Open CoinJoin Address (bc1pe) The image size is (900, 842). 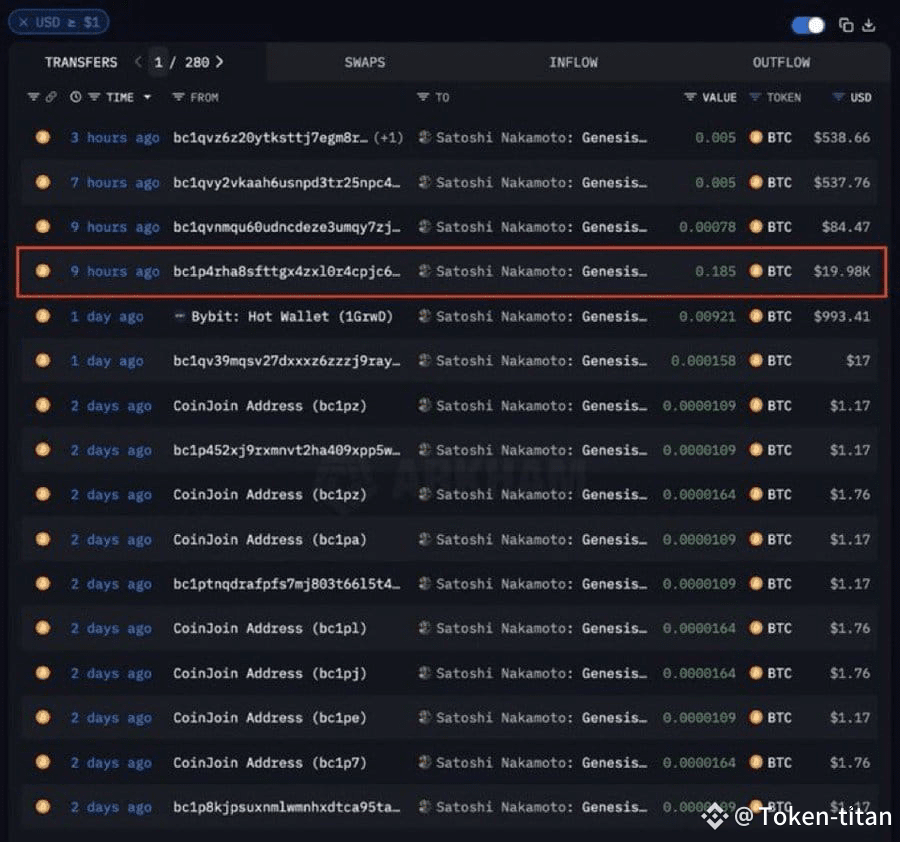(270, 718)
